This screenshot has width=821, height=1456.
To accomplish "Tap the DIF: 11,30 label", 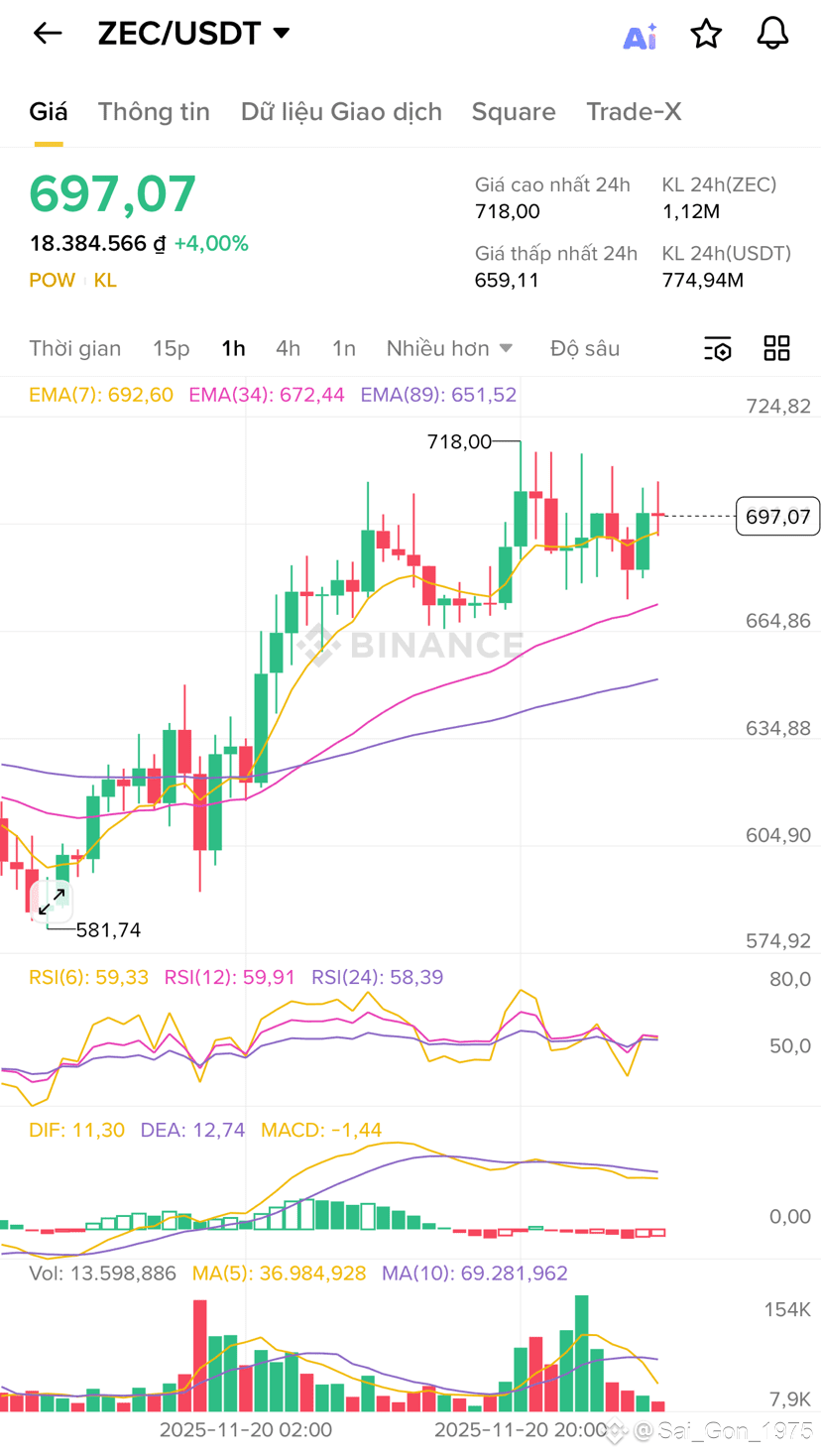I will click(77, 1130).
